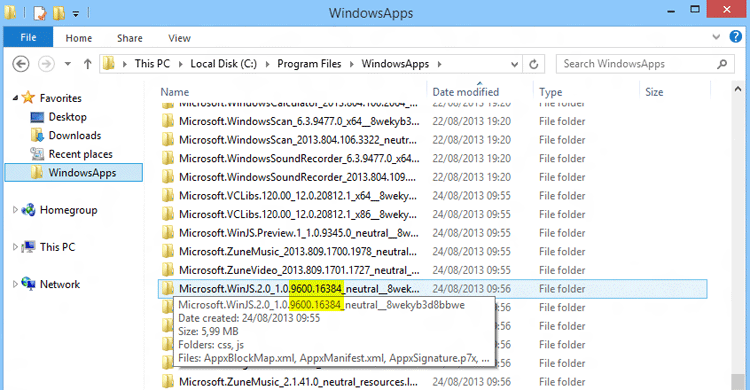Click scrollbar up arrow in file list
The width and height of the screenshot is (750, 390).
point(738,89)
